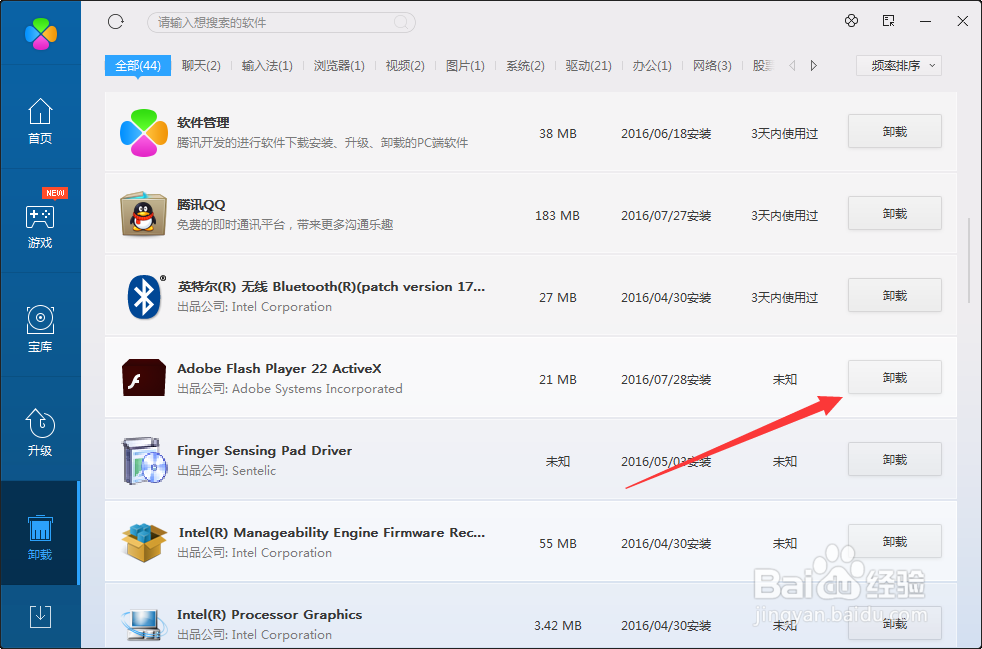Click the 腾讯QQ penguin icon

[x=144, y=215]
